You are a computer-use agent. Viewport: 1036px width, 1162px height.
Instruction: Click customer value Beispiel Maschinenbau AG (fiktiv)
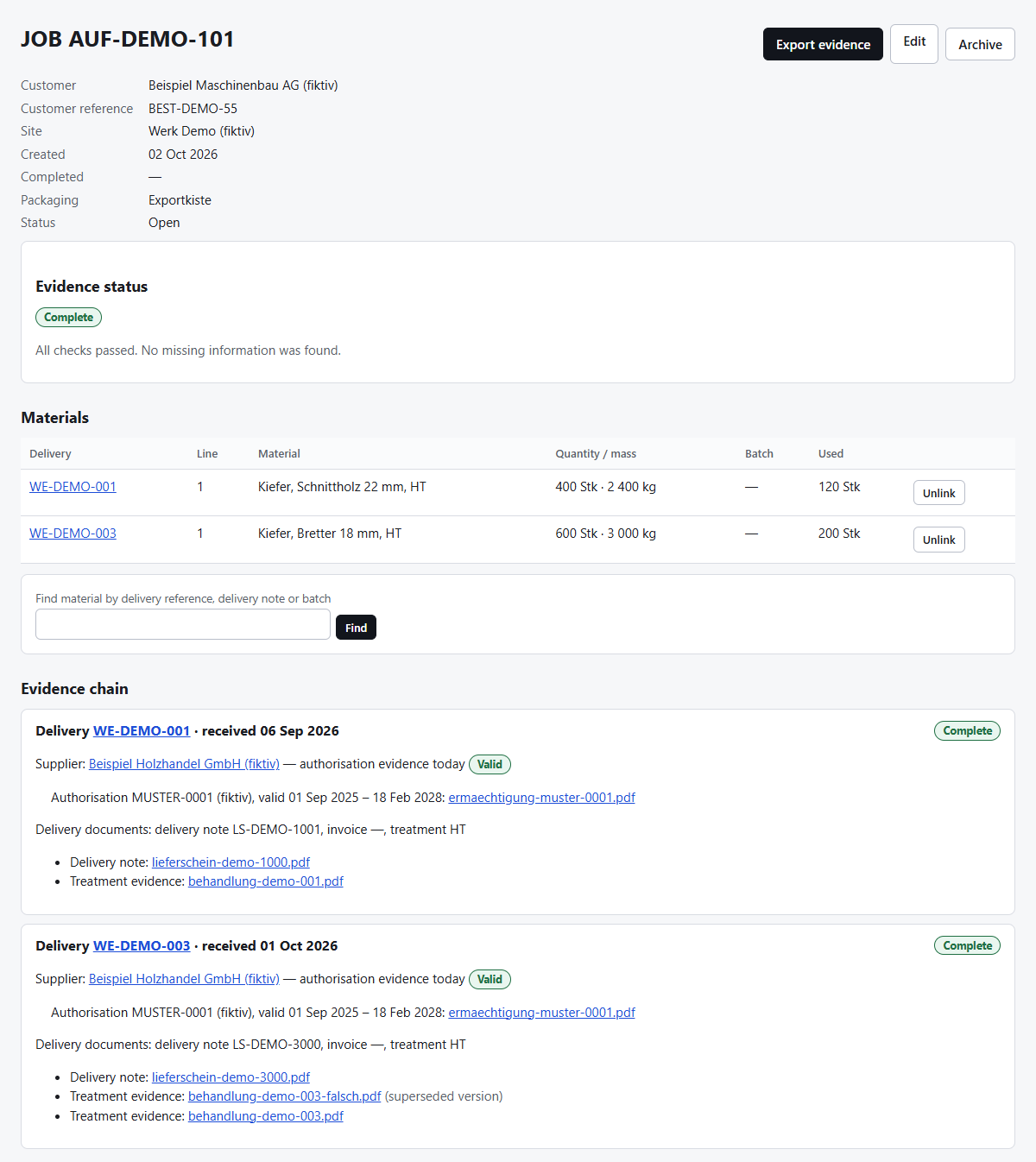click(x=243, y=85)
